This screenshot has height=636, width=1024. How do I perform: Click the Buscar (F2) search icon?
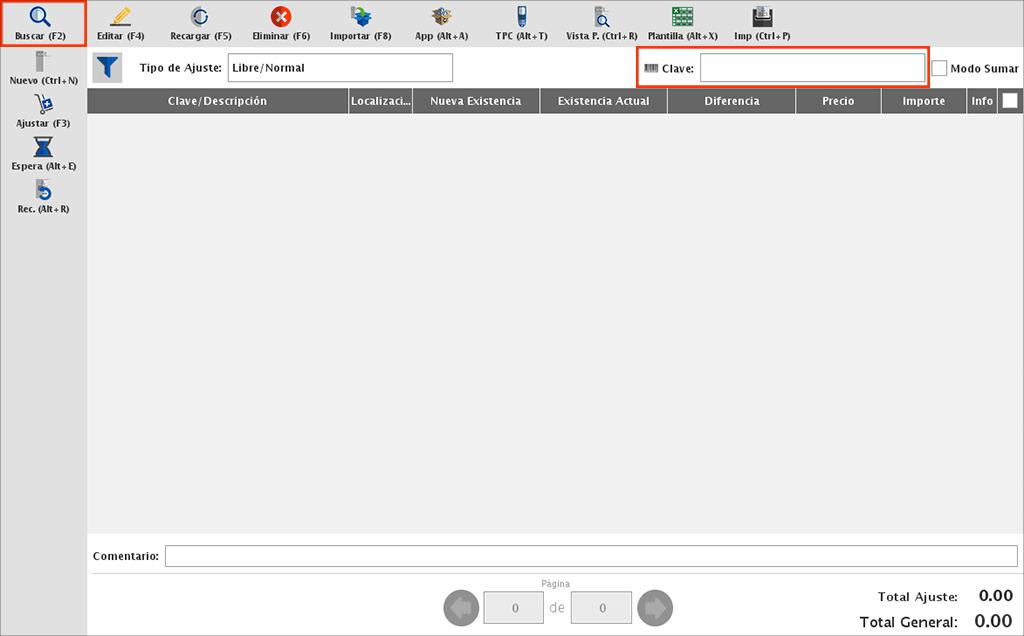41,17
